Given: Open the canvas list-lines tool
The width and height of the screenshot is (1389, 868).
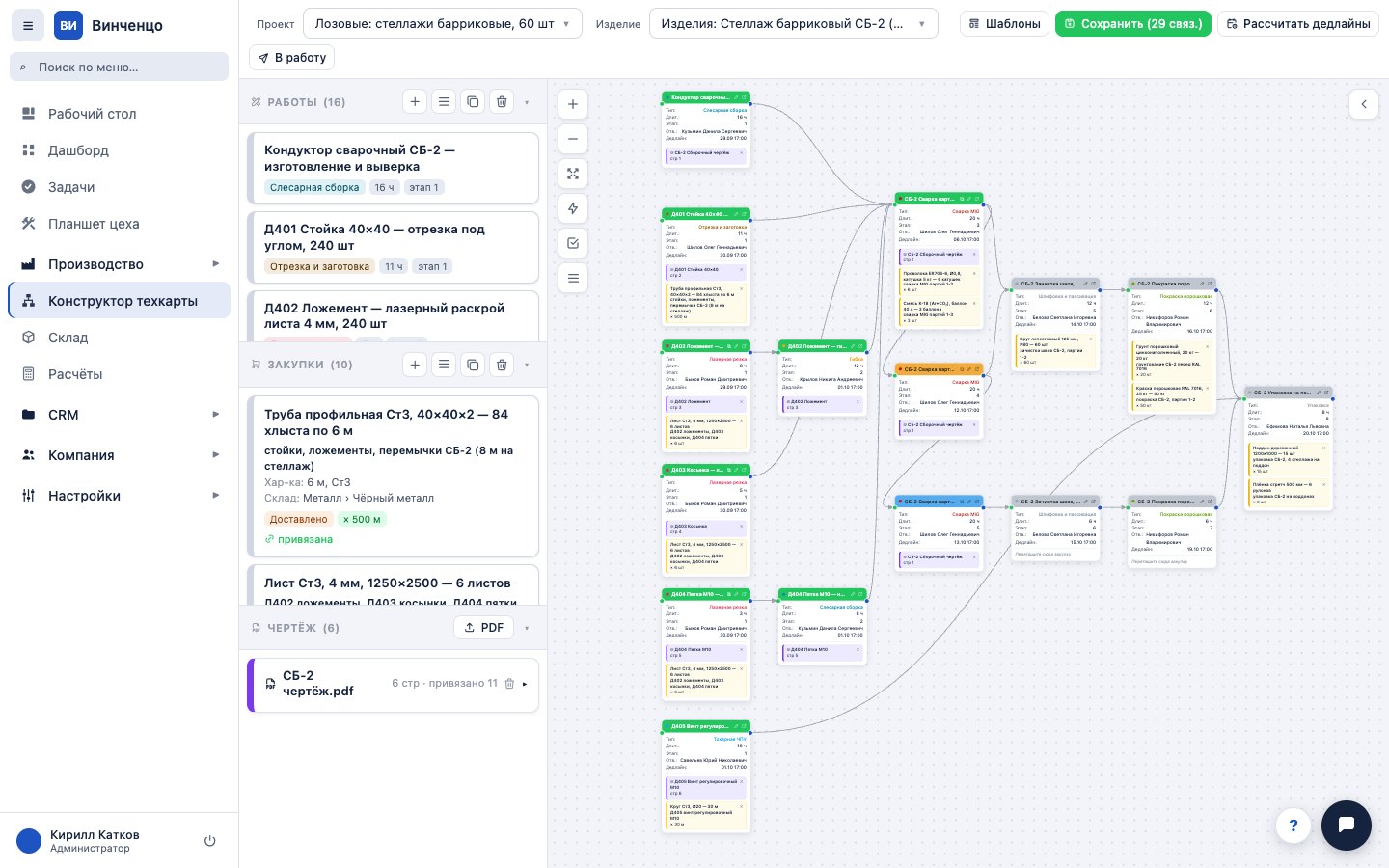Looking at the screenshot, I should click(573, 278).
